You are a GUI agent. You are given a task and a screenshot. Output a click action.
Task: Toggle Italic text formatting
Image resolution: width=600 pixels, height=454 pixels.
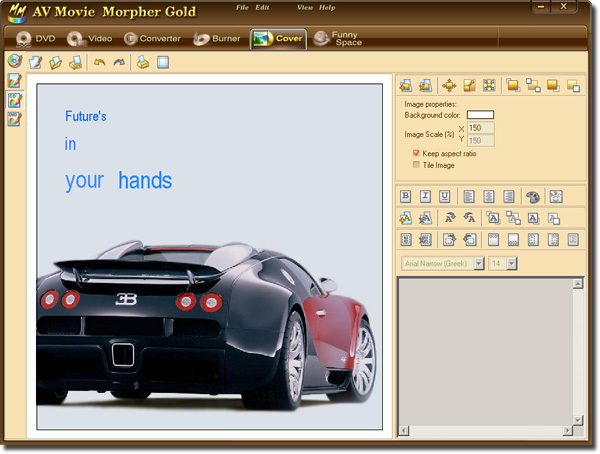tap(425, 196)
